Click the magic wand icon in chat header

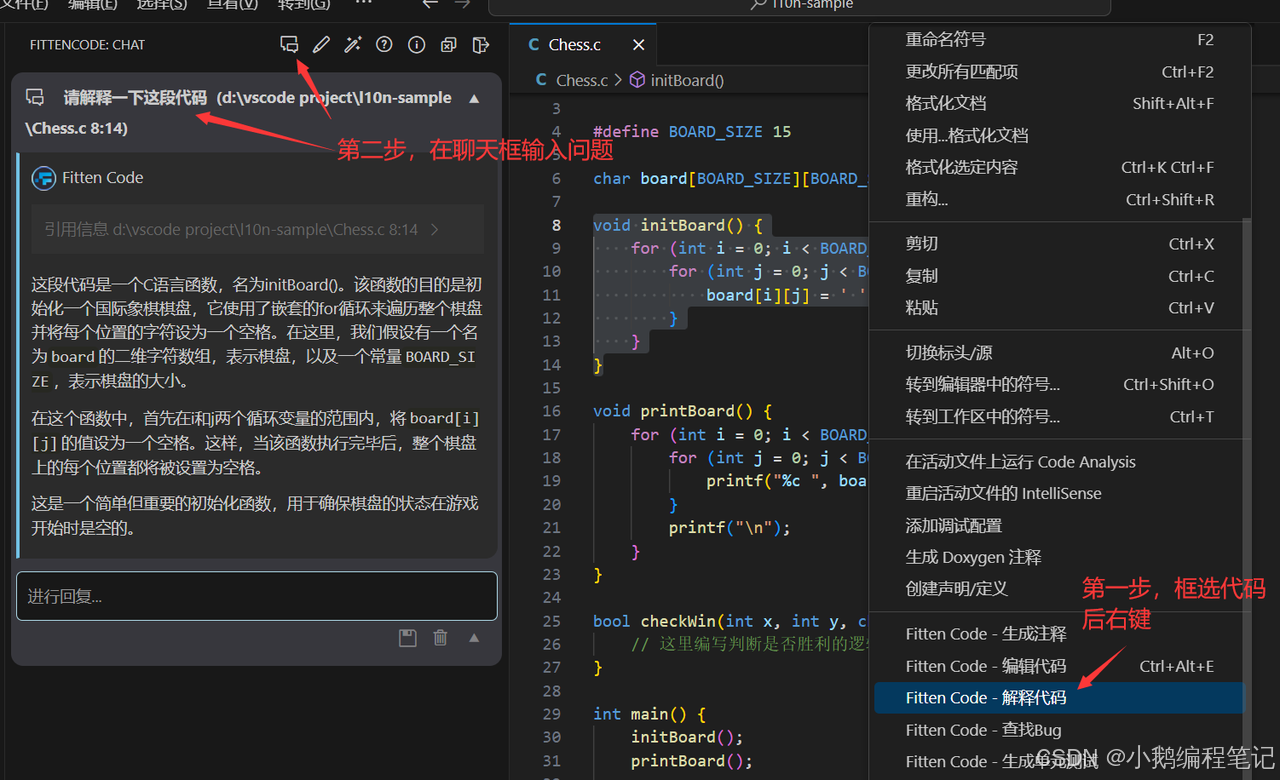click(x=352, y=45)
